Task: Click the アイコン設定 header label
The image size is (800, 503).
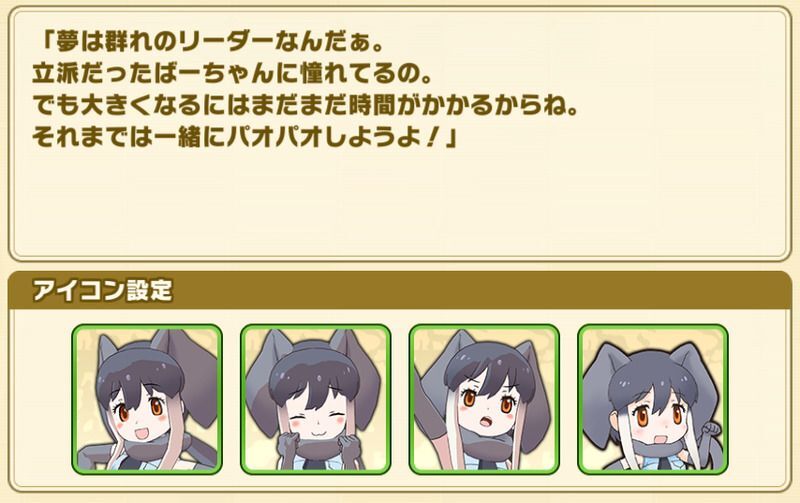Action: coord(103,291)
